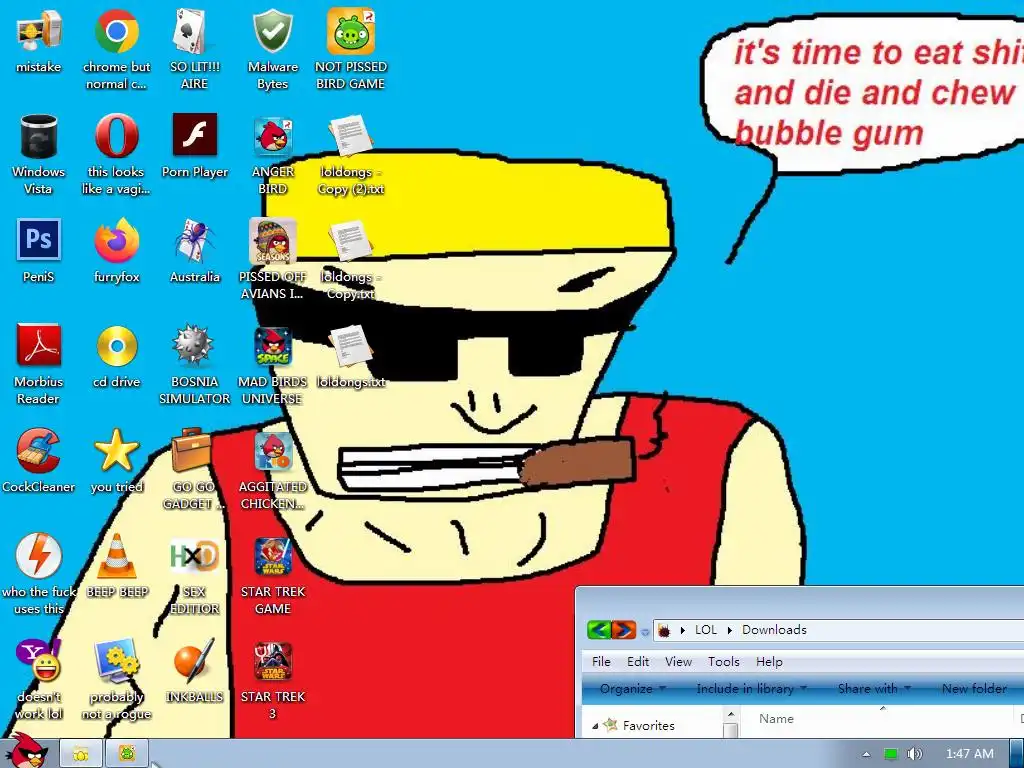Open the 'you tried' star icon

(116, 450)
